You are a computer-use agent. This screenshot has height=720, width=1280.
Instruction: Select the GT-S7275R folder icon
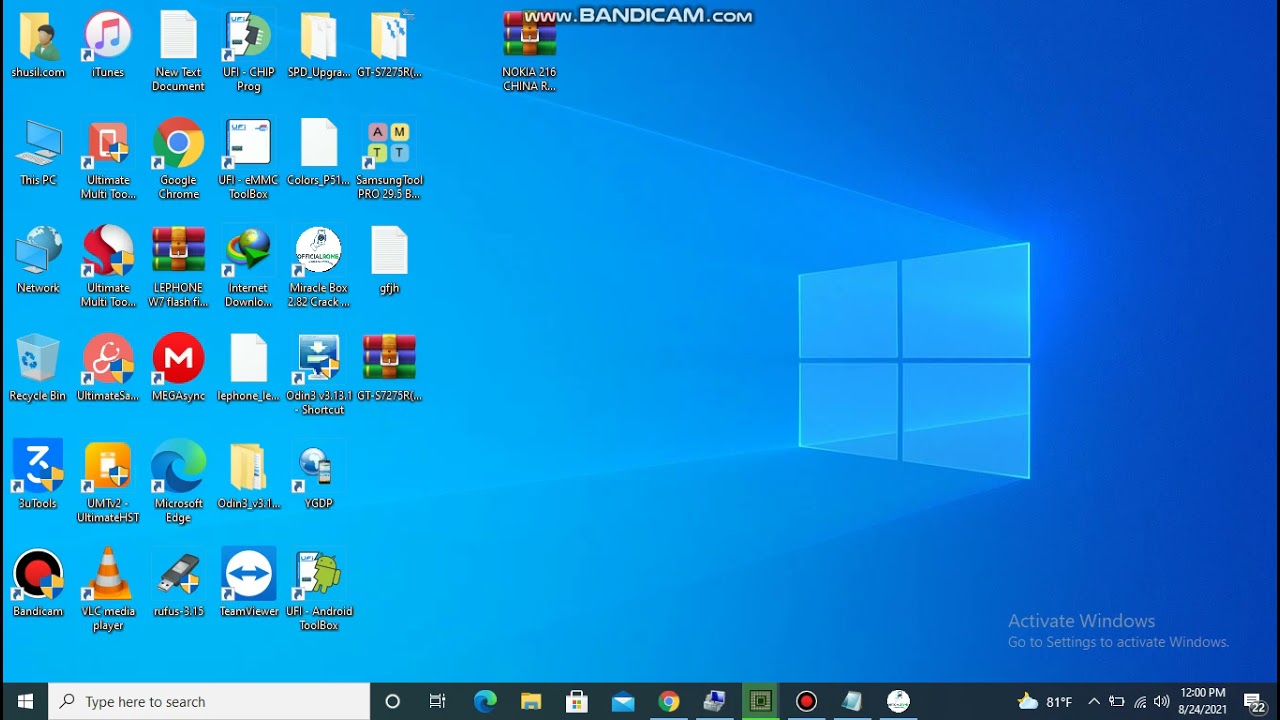[x=389, y=45]
